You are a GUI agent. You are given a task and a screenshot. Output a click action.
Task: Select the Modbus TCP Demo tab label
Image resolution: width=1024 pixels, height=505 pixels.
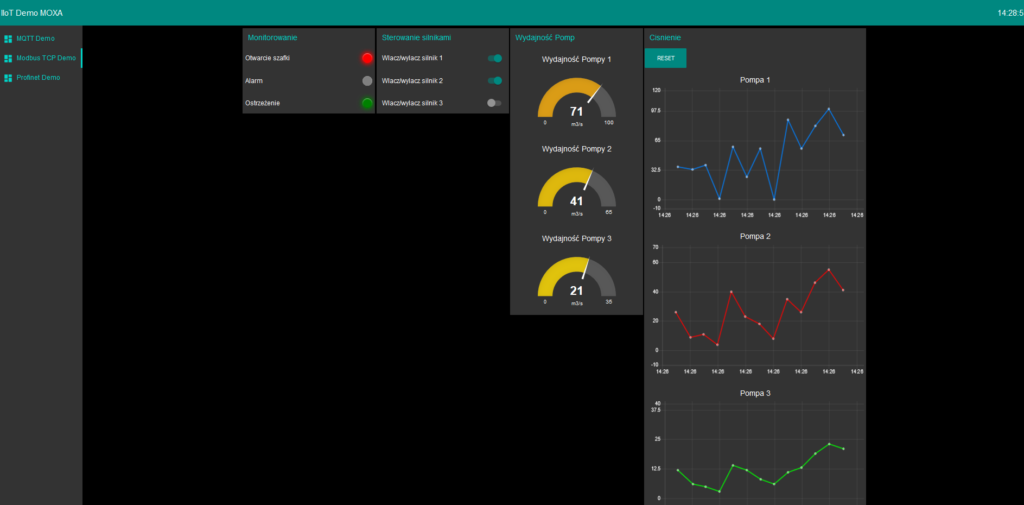point(45,58)
